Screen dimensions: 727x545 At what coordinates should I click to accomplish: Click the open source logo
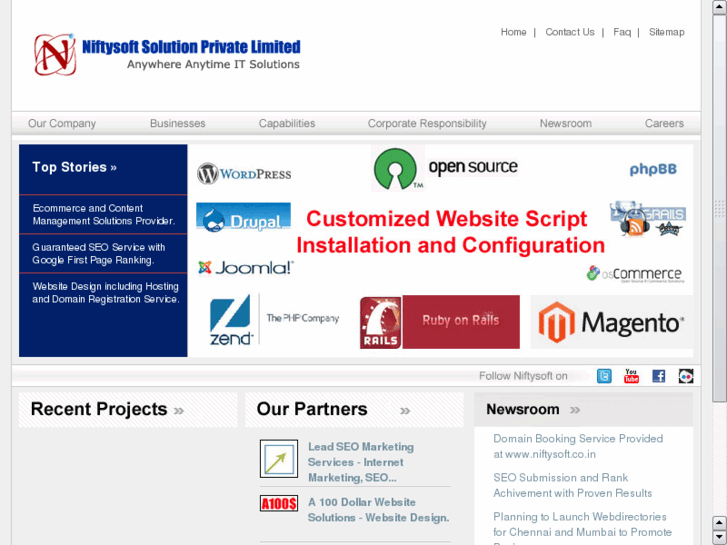[x=445, y=168]
